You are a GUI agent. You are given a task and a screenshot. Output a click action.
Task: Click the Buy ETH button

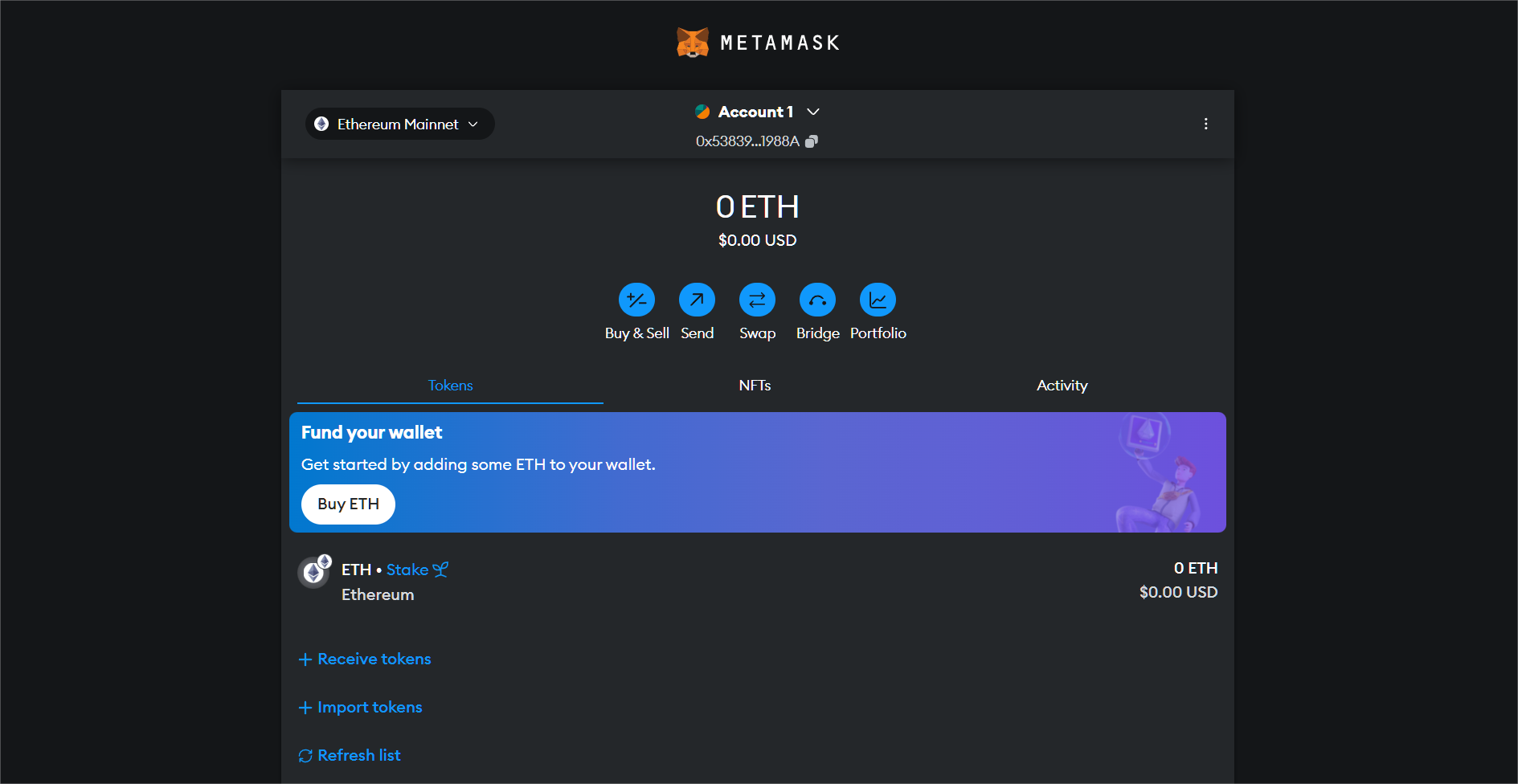point(348,504)
